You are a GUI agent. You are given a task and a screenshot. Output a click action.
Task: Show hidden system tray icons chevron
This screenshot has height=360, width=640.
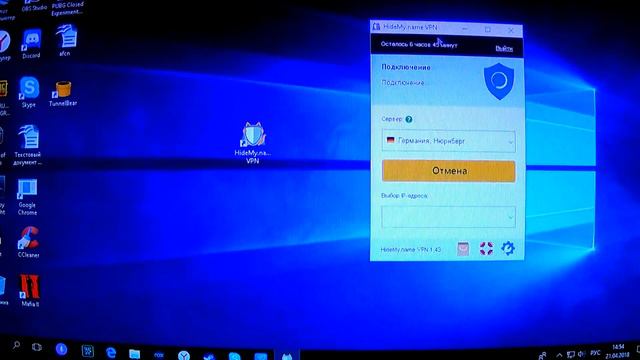[559, 355]
